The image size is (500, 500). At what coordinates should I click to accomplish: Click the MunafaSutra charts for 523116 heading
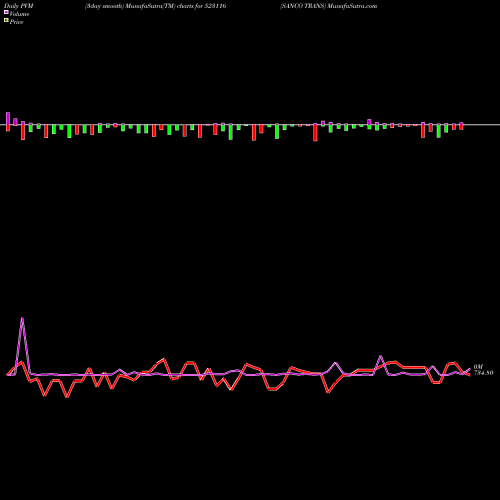pyautogui.click(x=156, y=6)
